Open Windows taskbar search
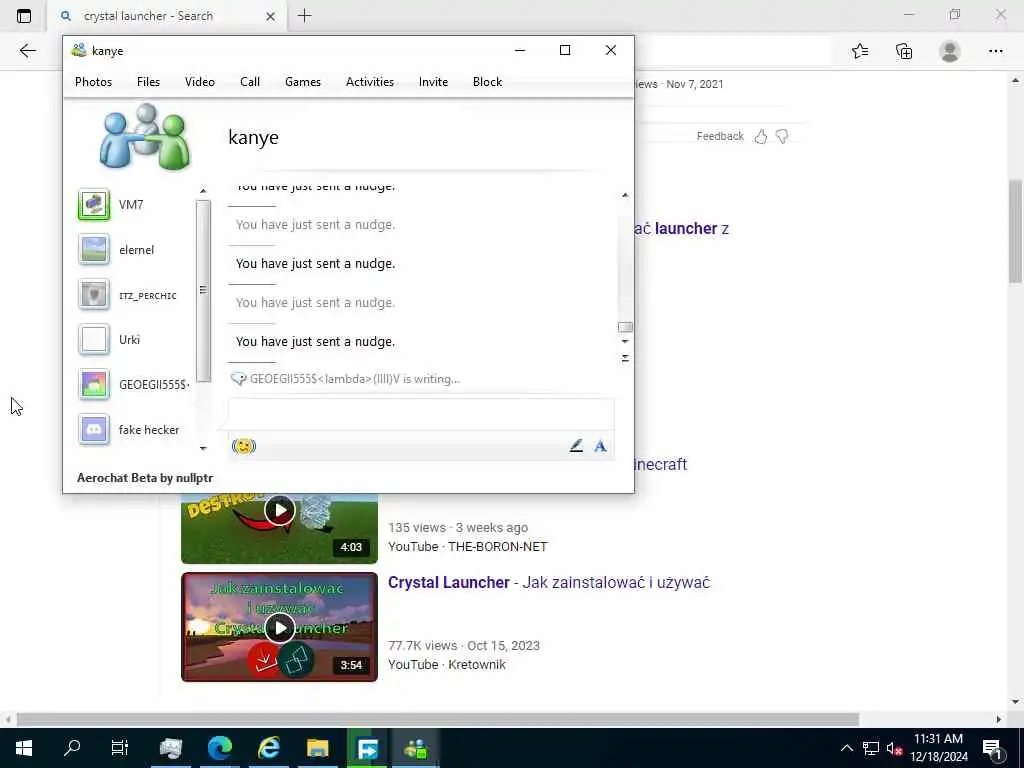Viewport: 1024px width, 768px height. pyautogui.click(x=72, y=748)
